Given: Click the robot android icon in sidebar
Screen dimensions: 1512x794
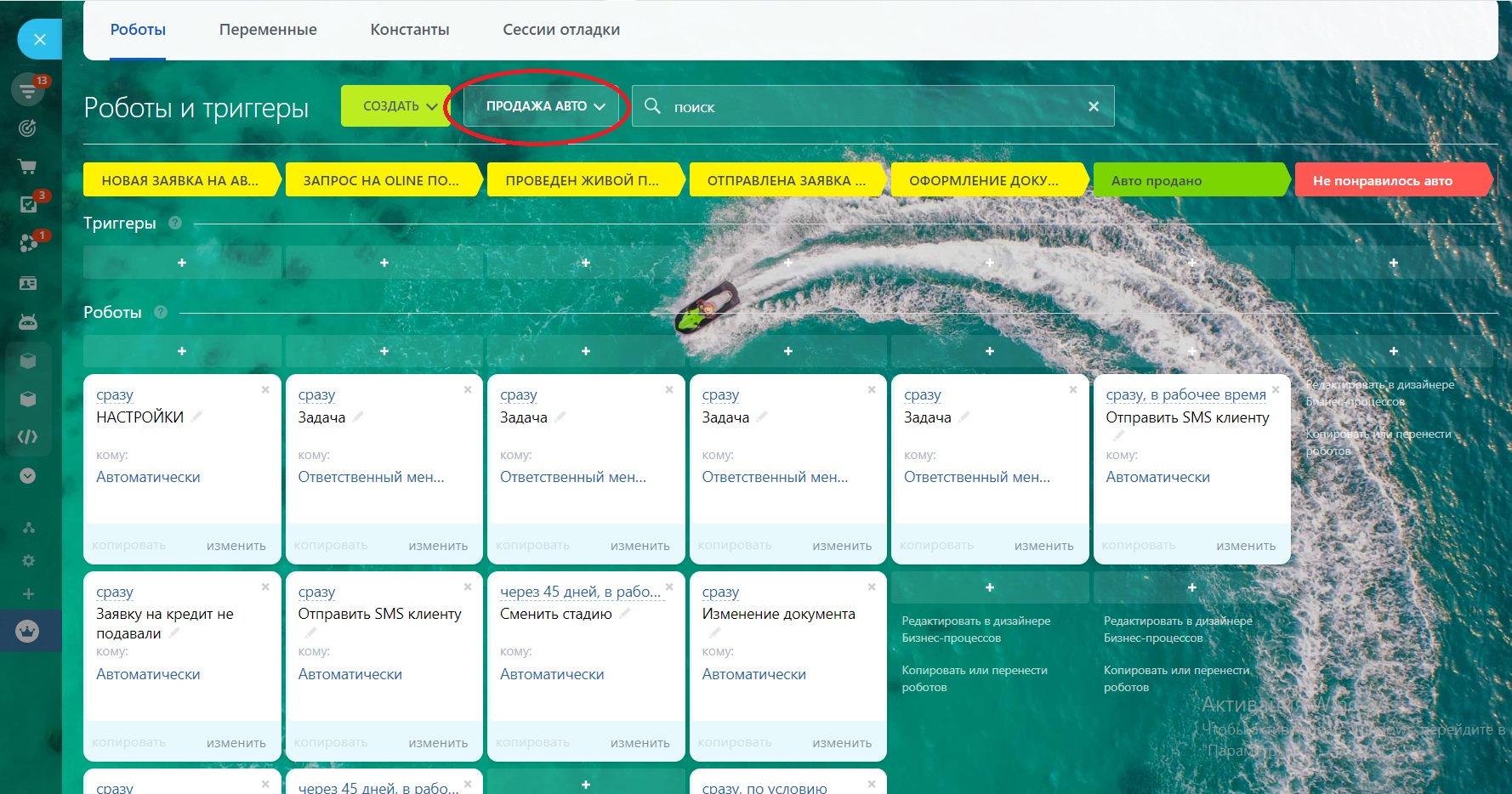Looking at the screenshot, I should [28, 321].
